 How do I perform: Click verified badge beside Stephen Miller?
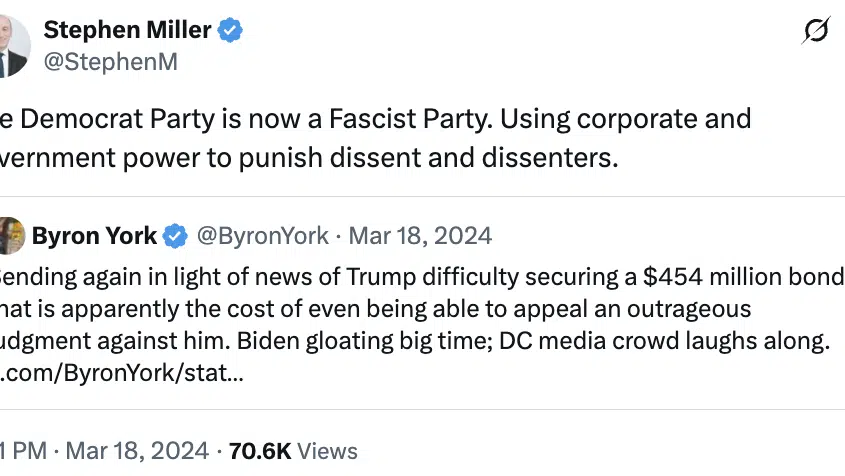coord(231,31)
